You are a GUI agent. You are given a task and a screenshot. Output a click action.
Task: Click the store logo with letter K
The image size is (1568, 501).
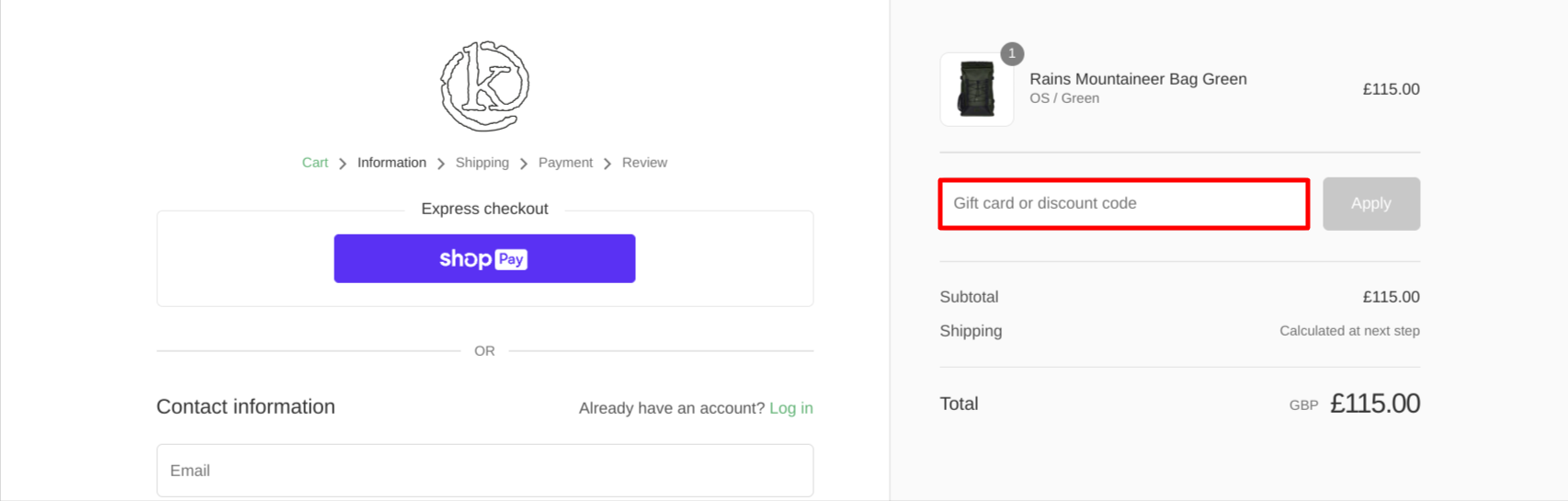tap(484, 85)
